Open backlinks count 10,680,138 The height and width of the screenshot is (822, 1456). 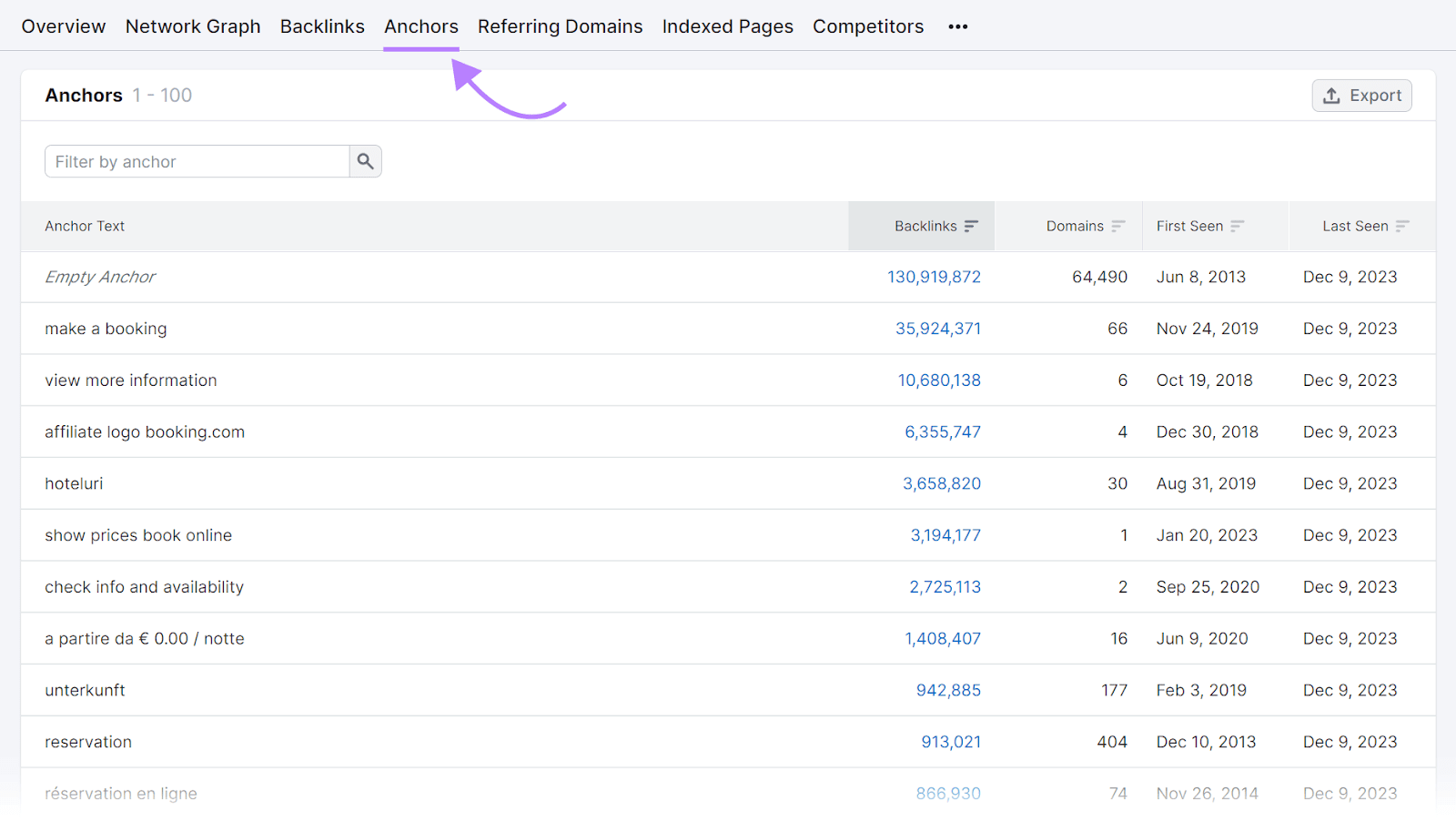tap(939, 381)
